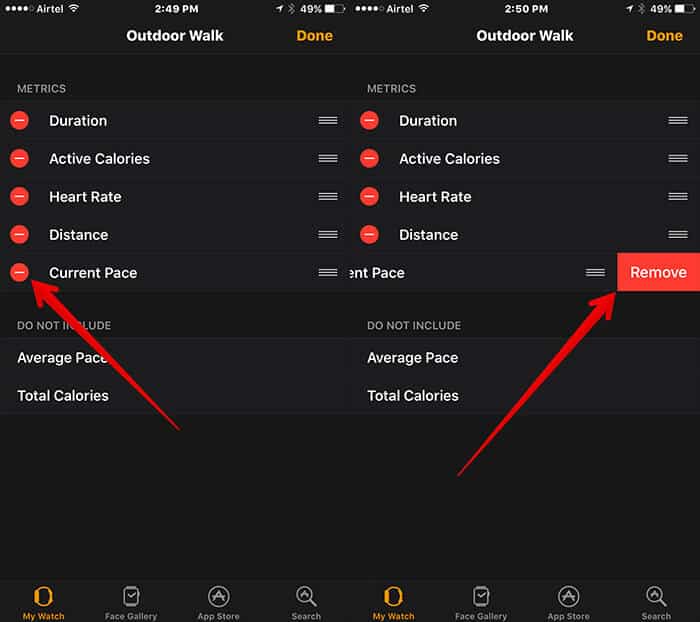Open the App Store tab, left screen
Image resolution: width=700 pixels, height=622 pixels.
[219, 602]
